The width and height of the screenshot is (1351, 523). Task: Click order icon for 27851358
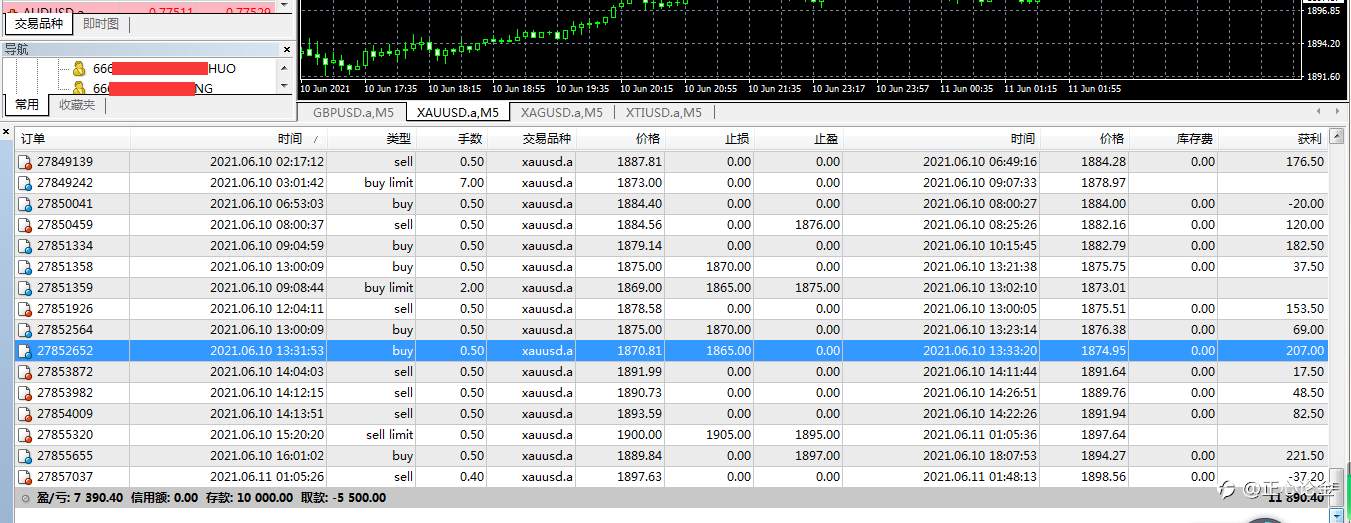(x=25, y=267)
